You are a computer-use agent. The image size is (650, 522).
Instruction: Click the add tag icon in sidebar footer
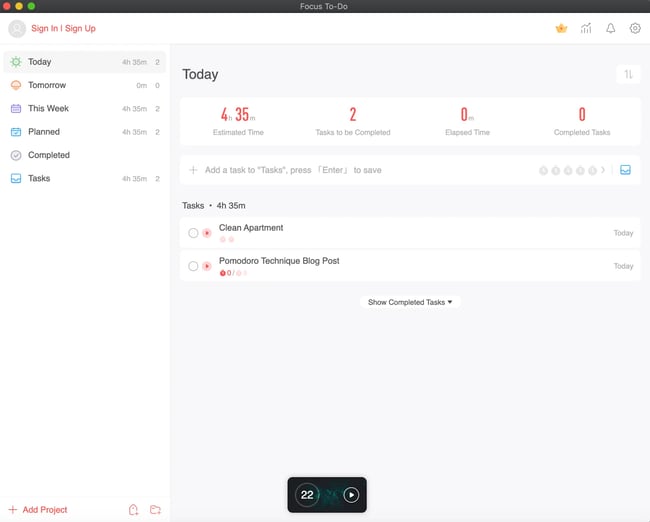[x=133, y=510]
